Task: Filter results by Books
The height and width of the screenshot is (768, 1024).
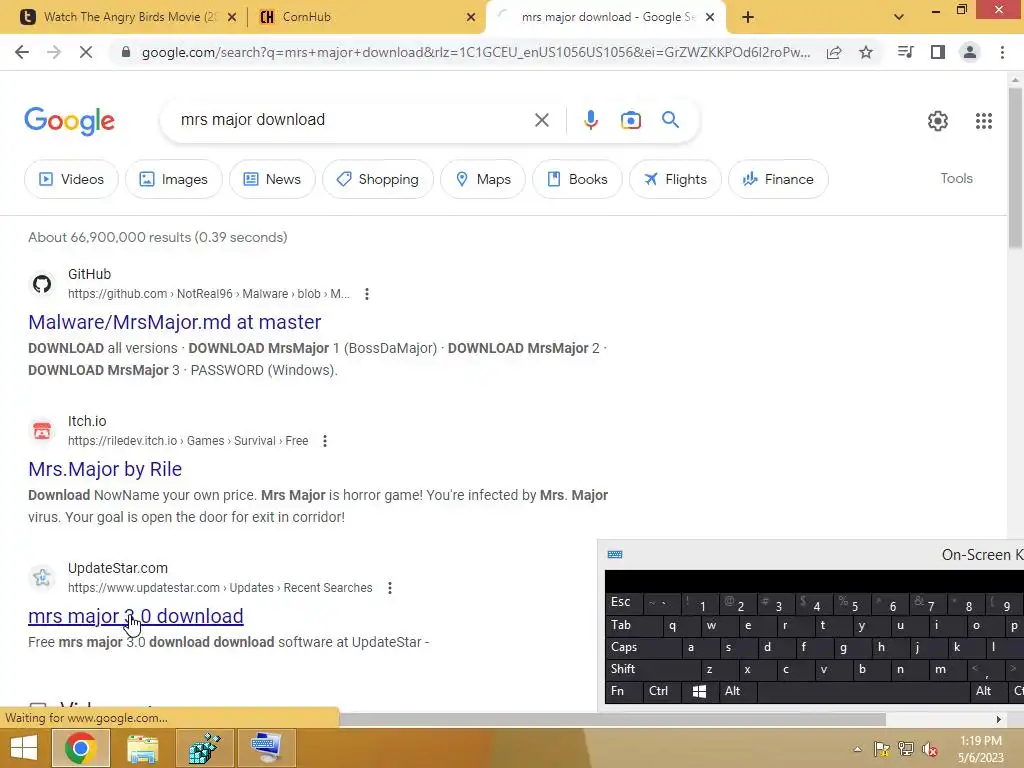Action: click(x=577, y=179)
